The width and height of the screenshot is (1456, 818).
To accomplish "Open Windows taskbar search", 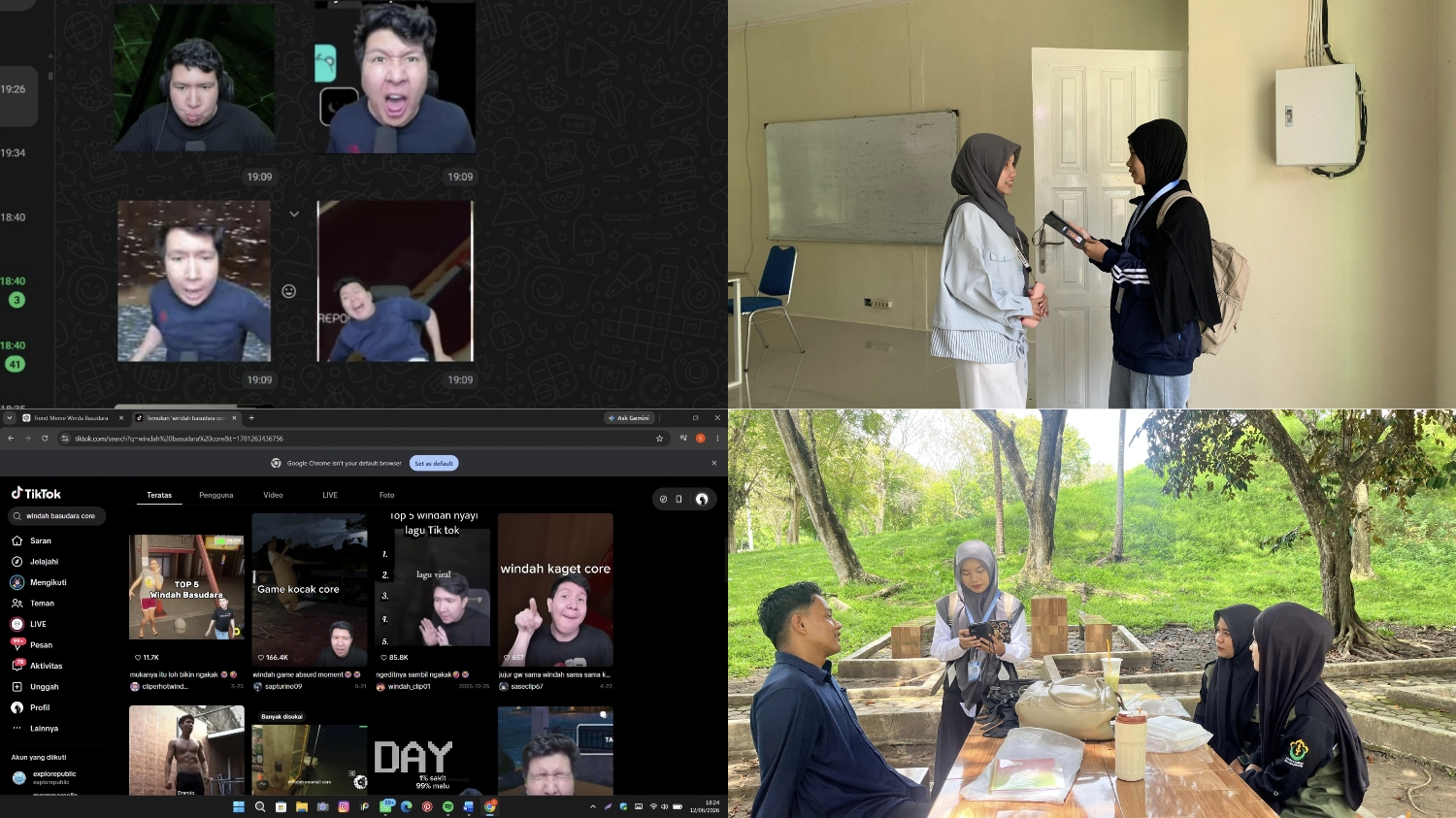I will click(260, 806).
